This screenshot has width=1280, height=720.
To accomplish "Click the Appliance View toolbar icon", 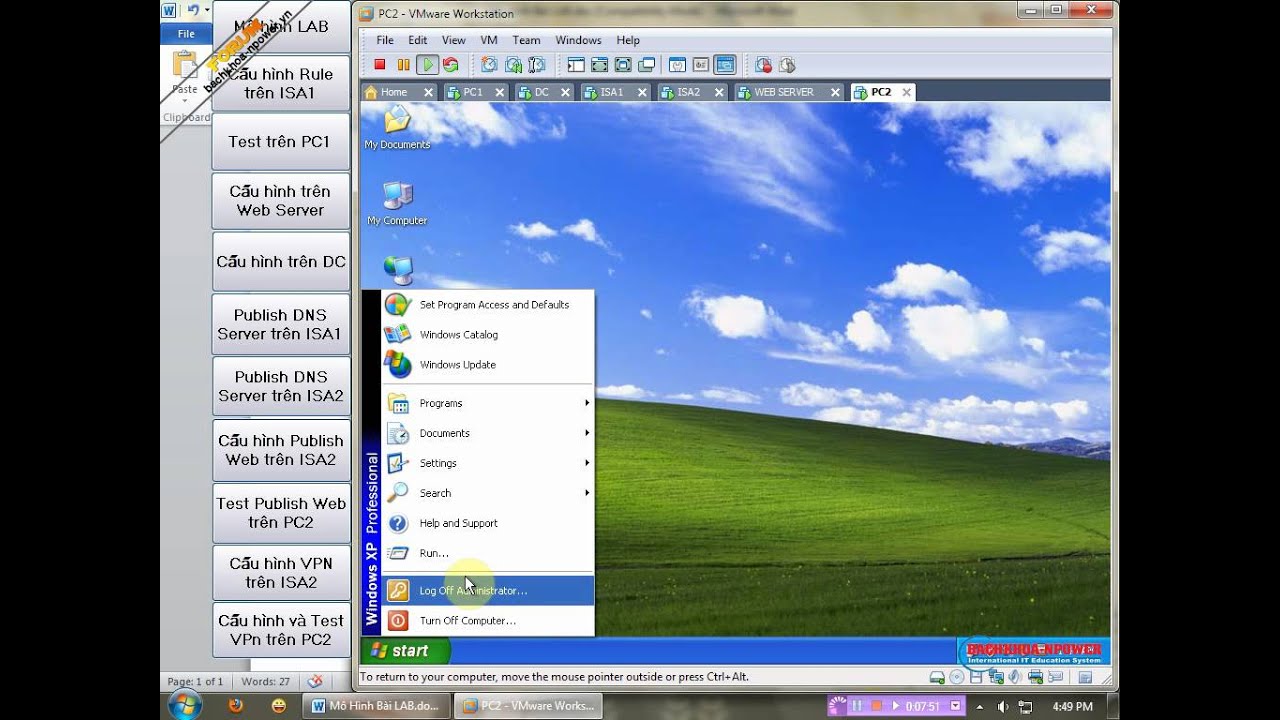I will [x=701, y=65].
